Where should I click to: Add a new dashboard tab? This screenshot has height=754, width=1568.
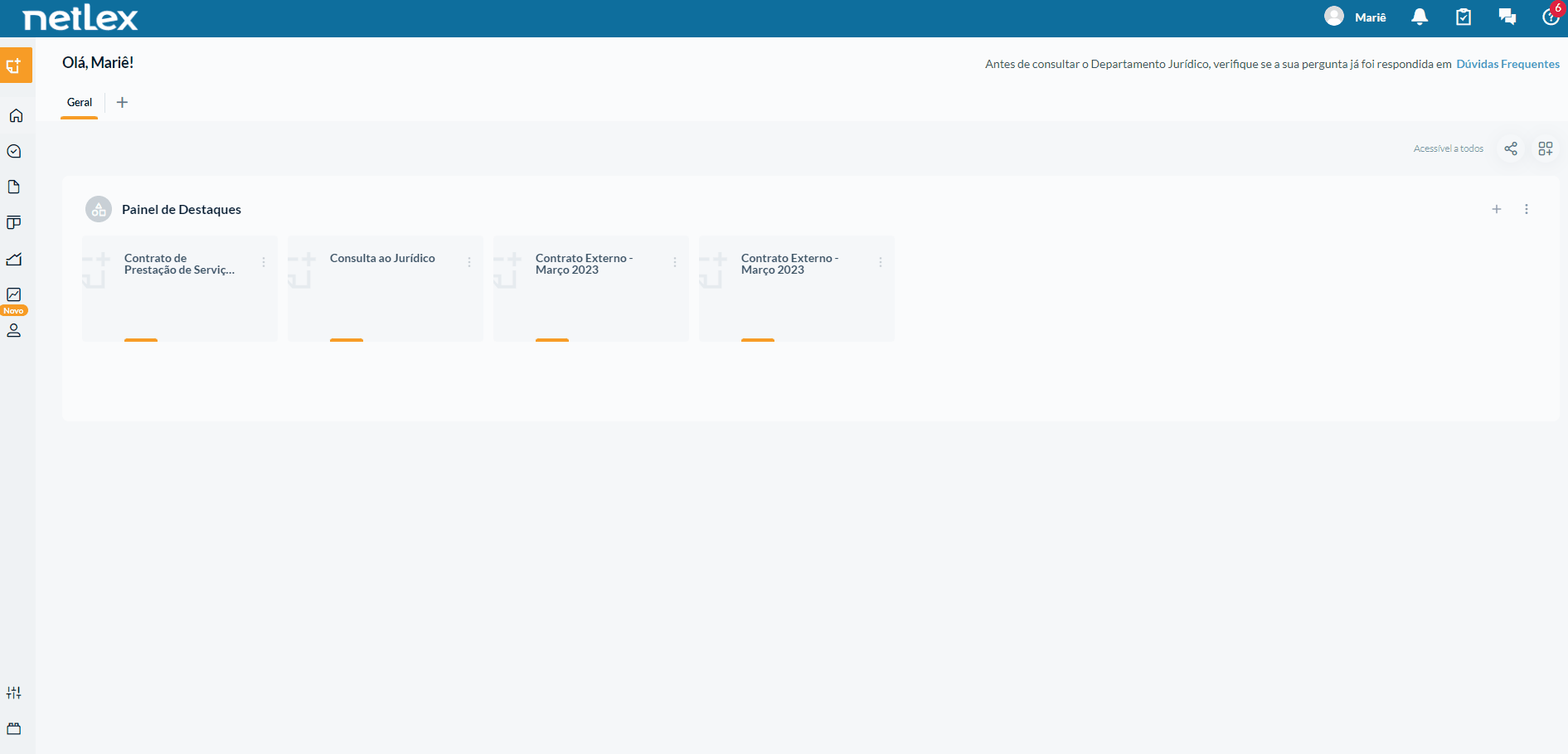click(122, 103)
